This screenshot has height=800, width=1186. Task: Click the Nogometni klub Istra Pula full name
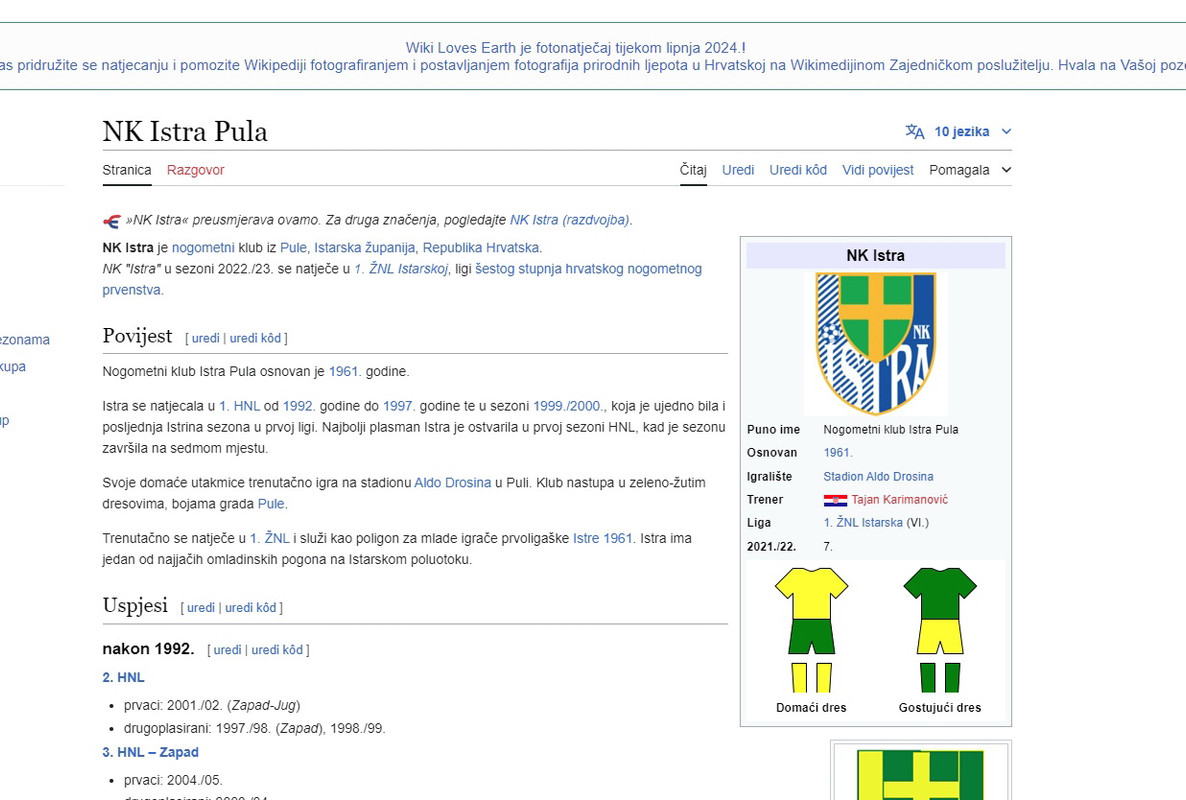click(891, 429)
